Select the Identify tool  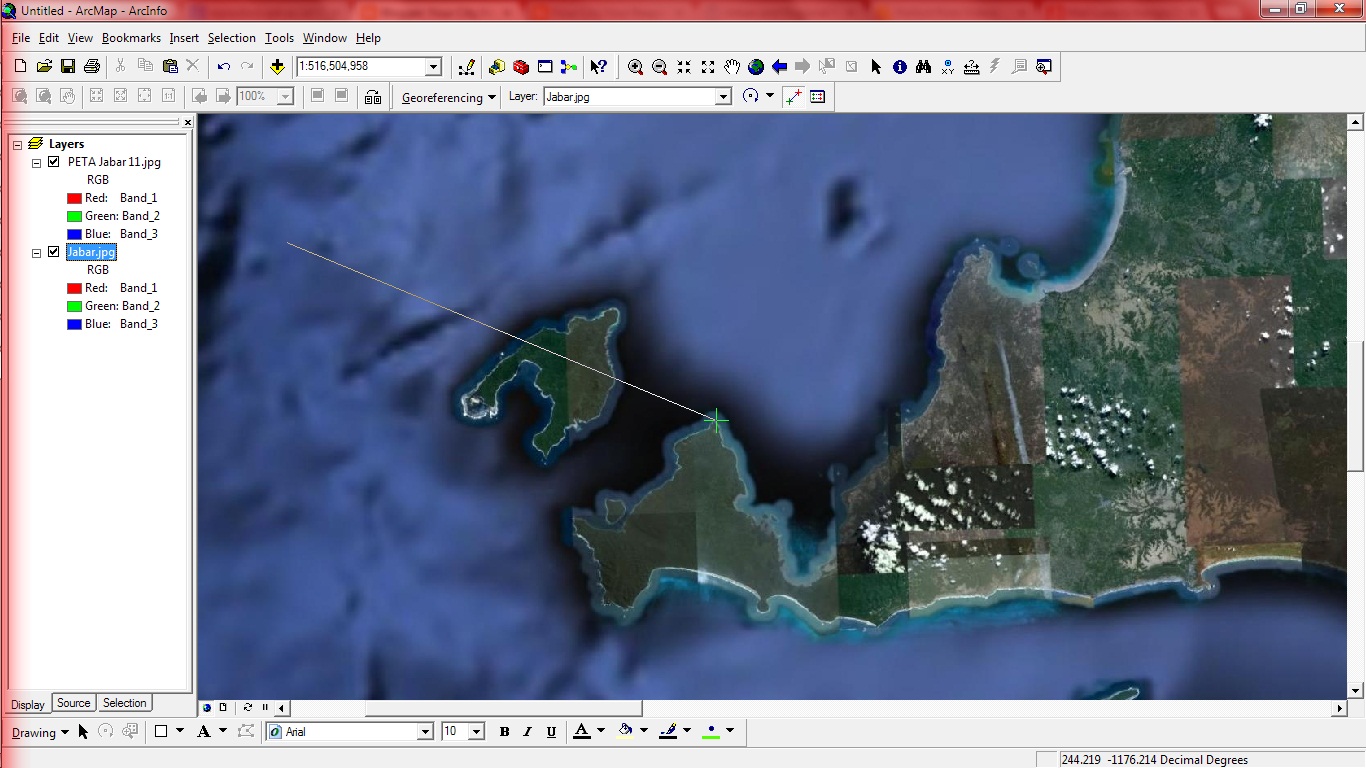click(x=899, y=67)
